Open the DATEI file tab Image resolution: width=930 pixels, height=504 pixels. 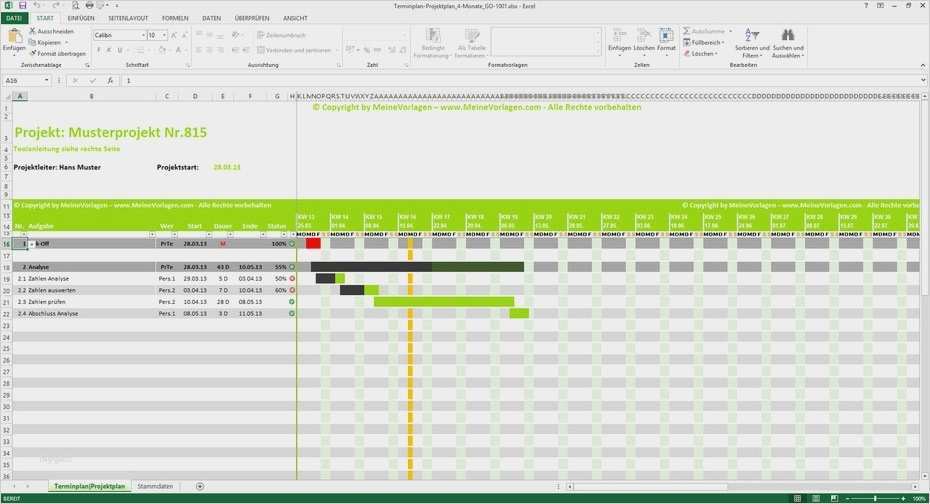14,18
